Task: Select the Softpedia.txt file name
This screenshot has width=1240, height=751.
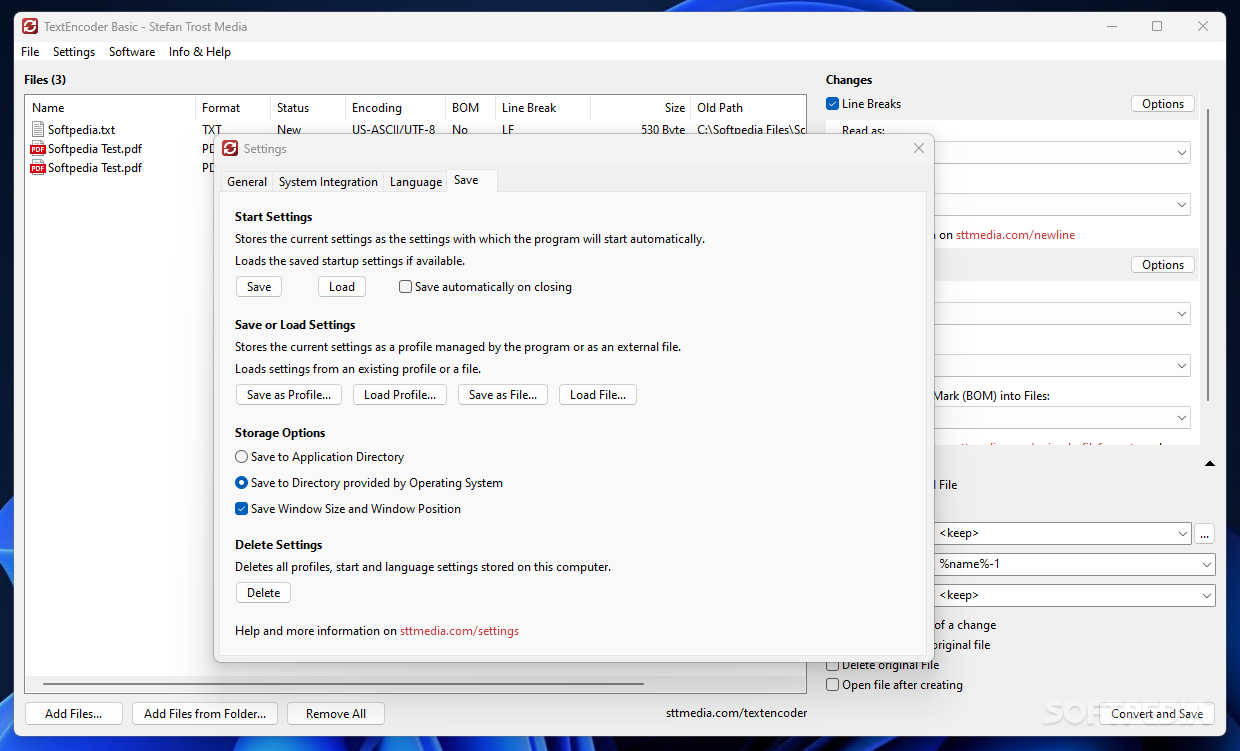Action: pos(82,130)
